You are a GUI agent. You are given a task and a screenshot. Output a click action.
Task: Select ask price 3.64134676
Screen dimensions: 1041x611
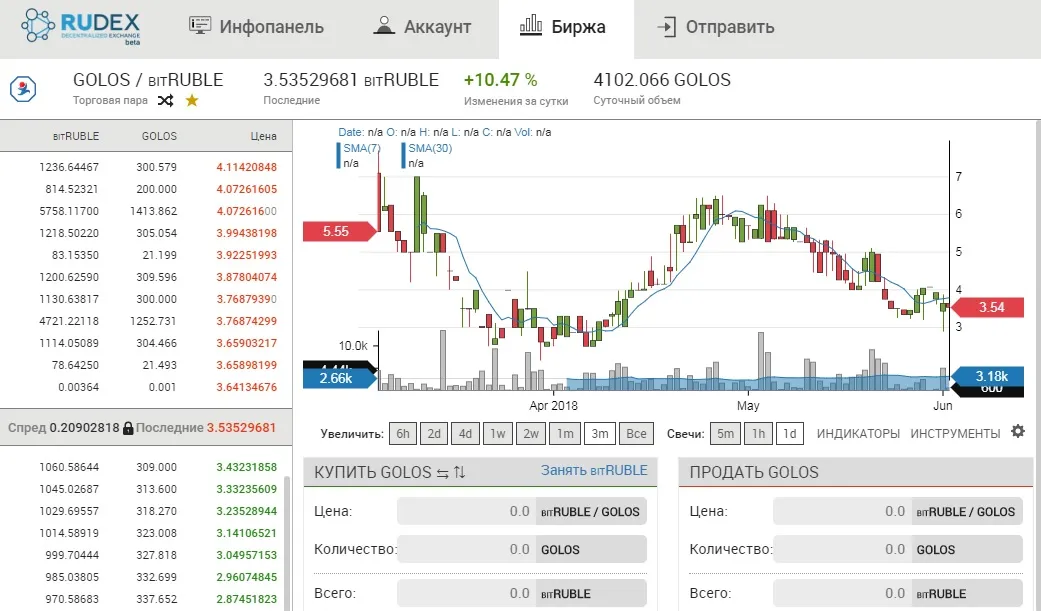click(246, 387)
